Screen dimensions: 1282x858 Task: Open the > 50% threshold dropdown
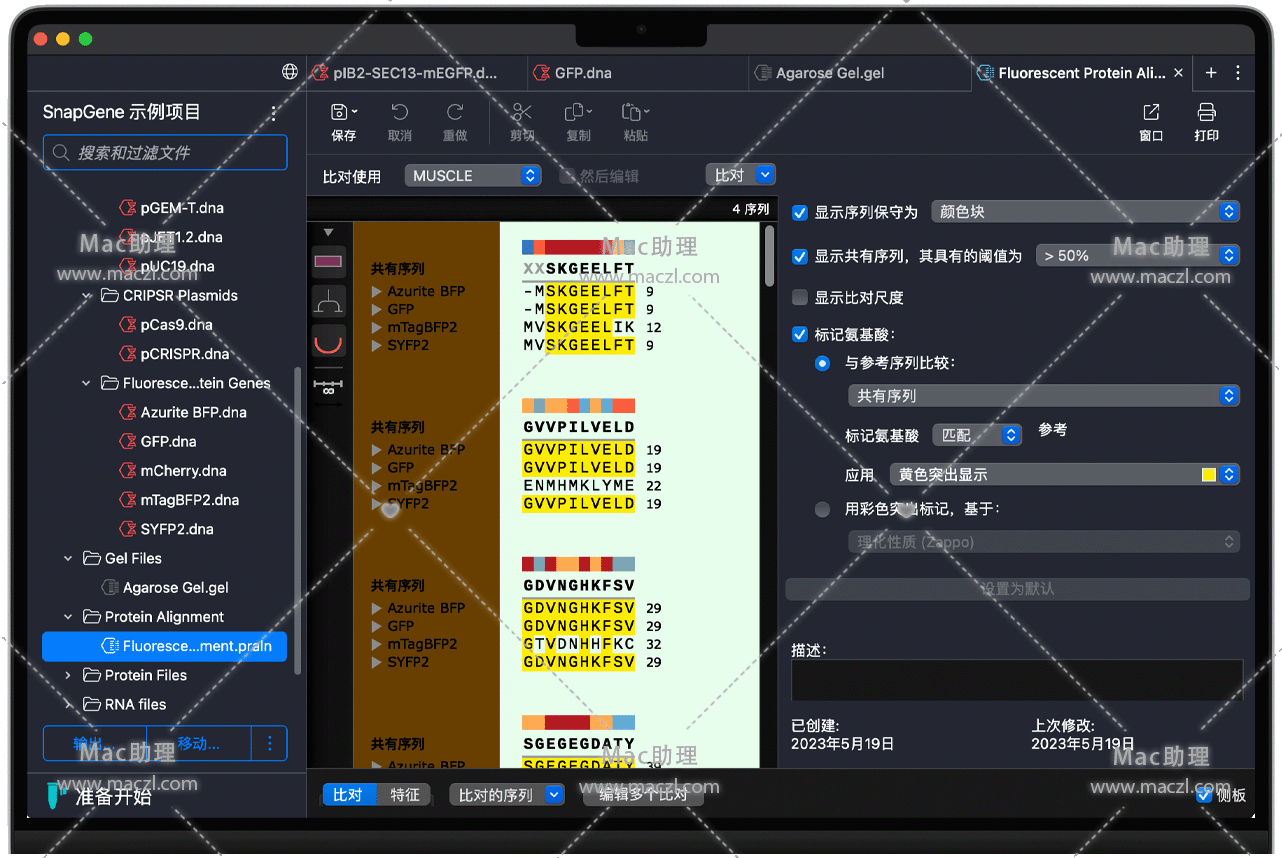tap(1137, 255)
